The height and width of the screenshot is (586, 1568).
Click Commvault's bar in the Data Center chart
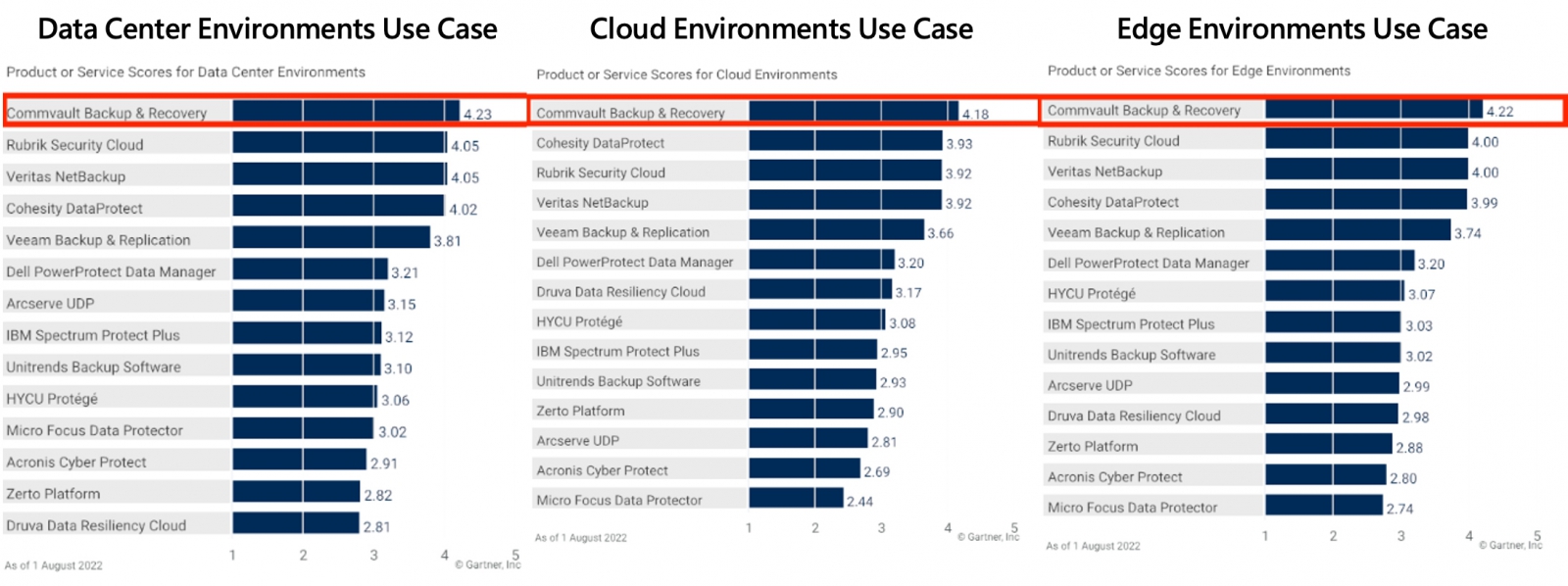(346, 111)
